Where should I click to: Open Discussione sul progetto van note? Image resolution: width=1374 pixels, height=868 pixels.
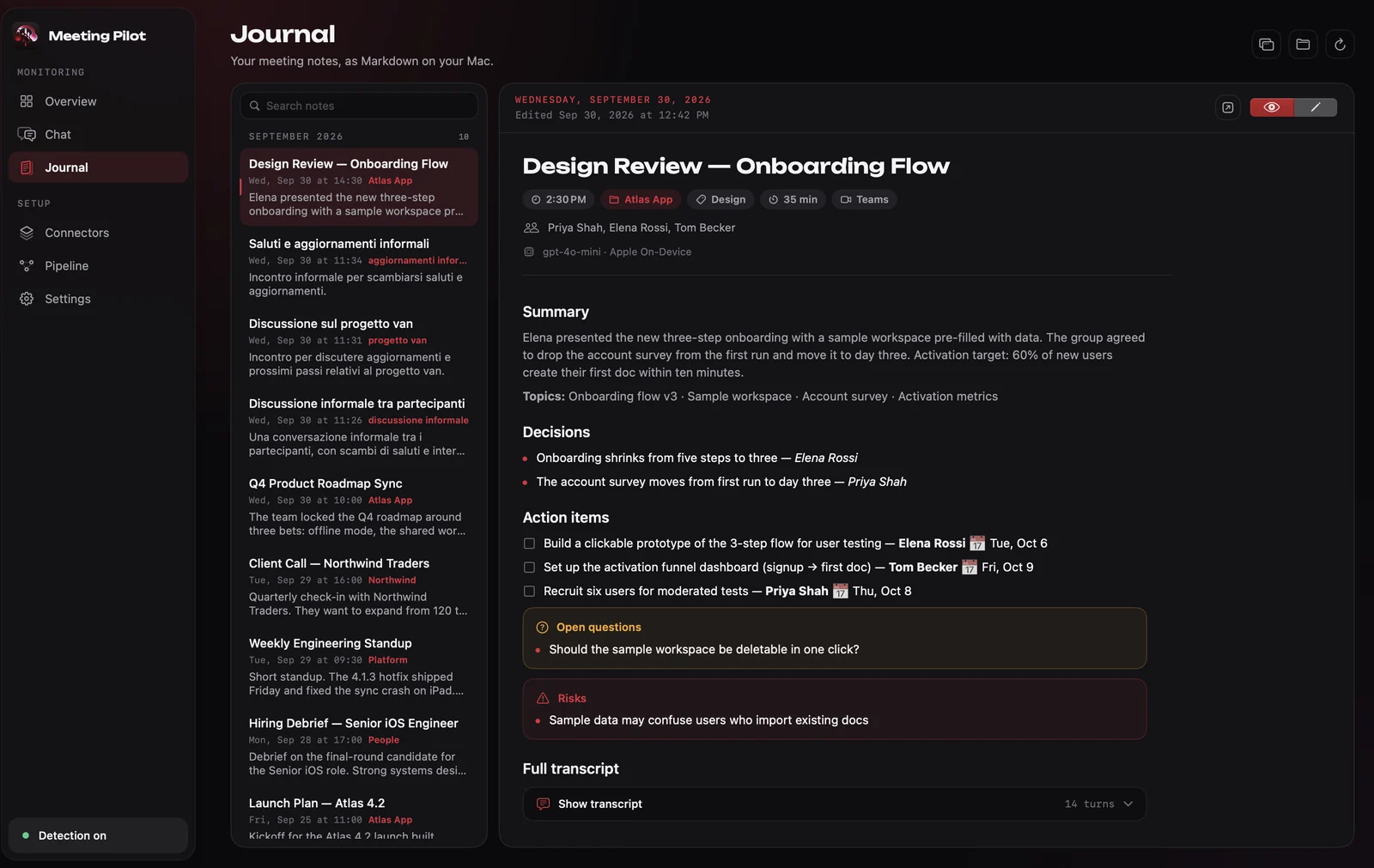359,347
